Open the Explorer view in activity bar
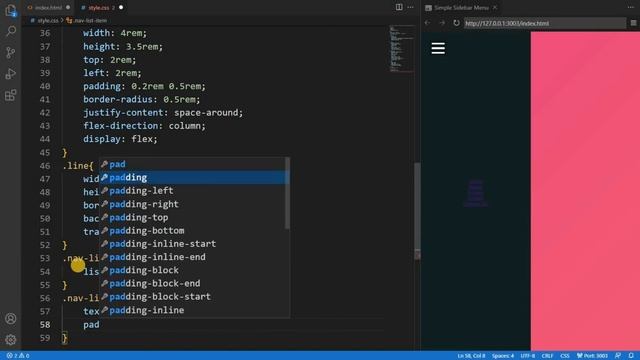Screen dimensions: 640x360 click(x=11, y=10)
